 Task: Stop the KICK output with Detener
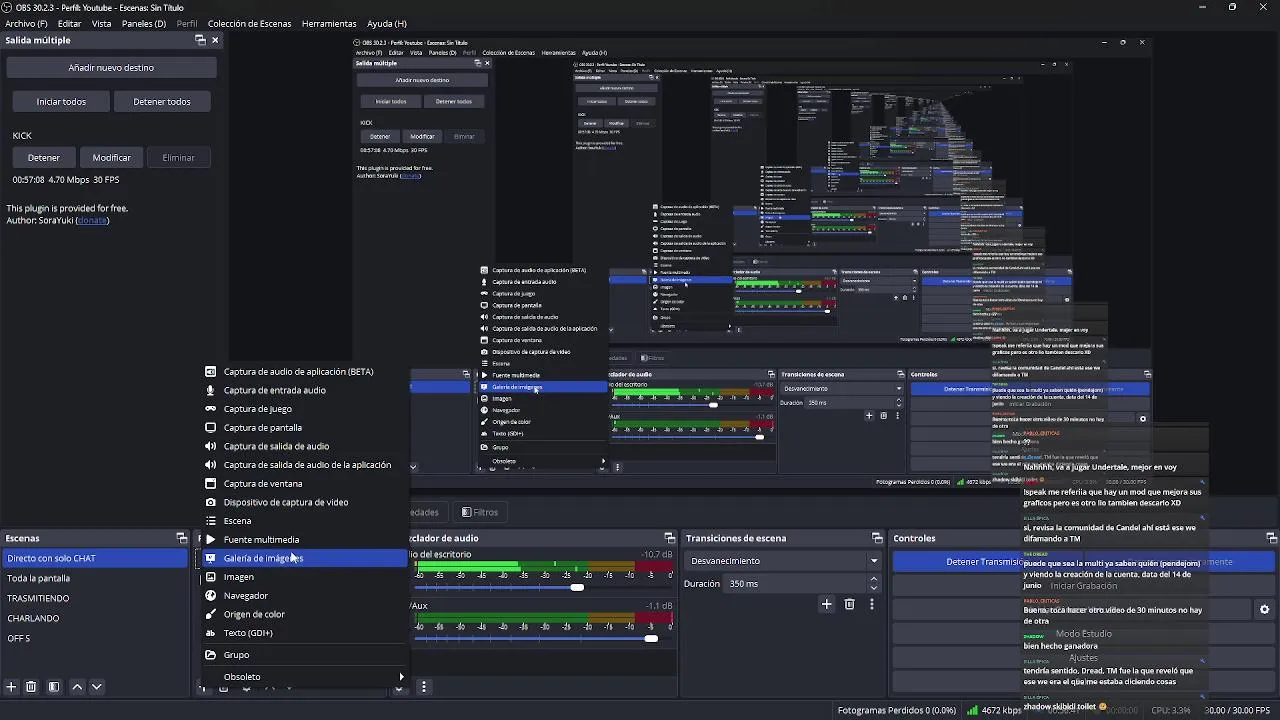click(43, 157)
